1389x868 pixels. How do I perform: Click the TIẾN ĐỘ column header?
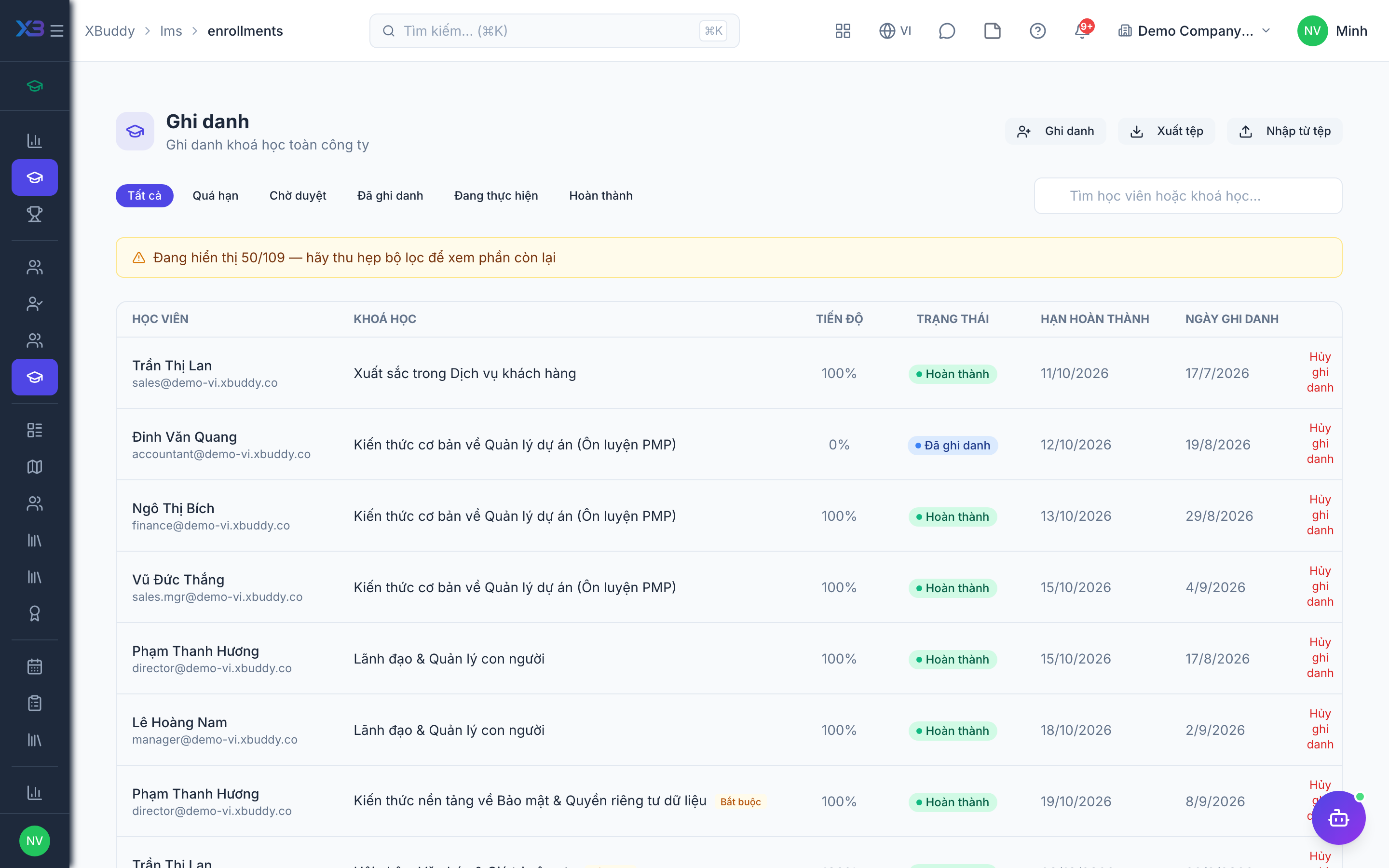click(839, 319)
